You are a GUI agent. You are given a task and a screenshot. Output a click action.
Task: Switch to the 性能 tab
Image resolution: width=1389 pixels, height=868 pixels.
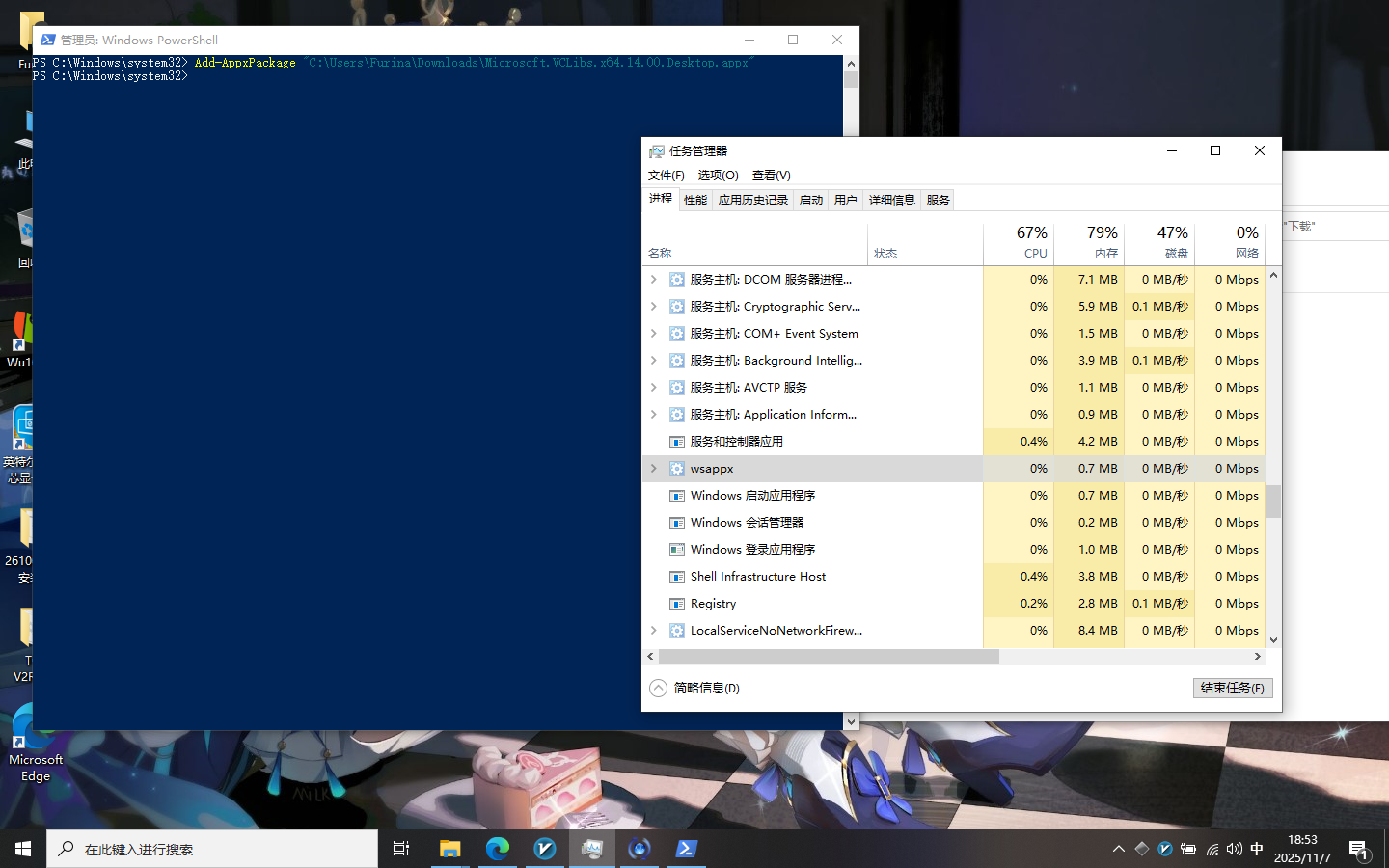point(695,201)
